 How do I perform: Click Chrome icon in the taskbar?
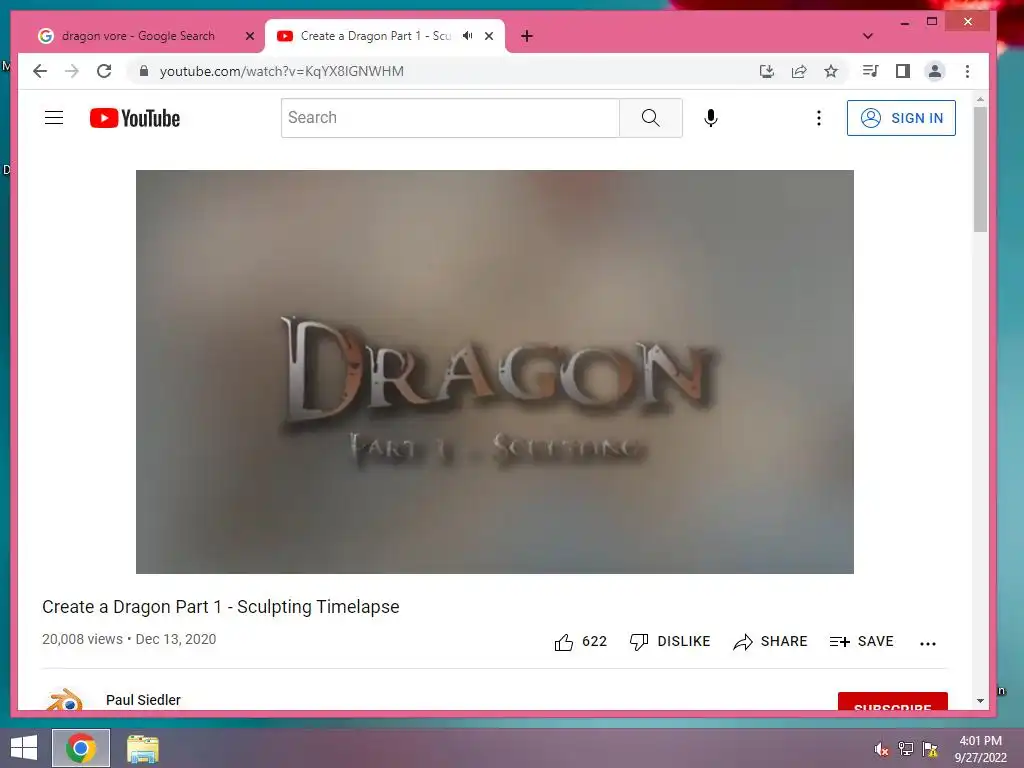point(81,748)
